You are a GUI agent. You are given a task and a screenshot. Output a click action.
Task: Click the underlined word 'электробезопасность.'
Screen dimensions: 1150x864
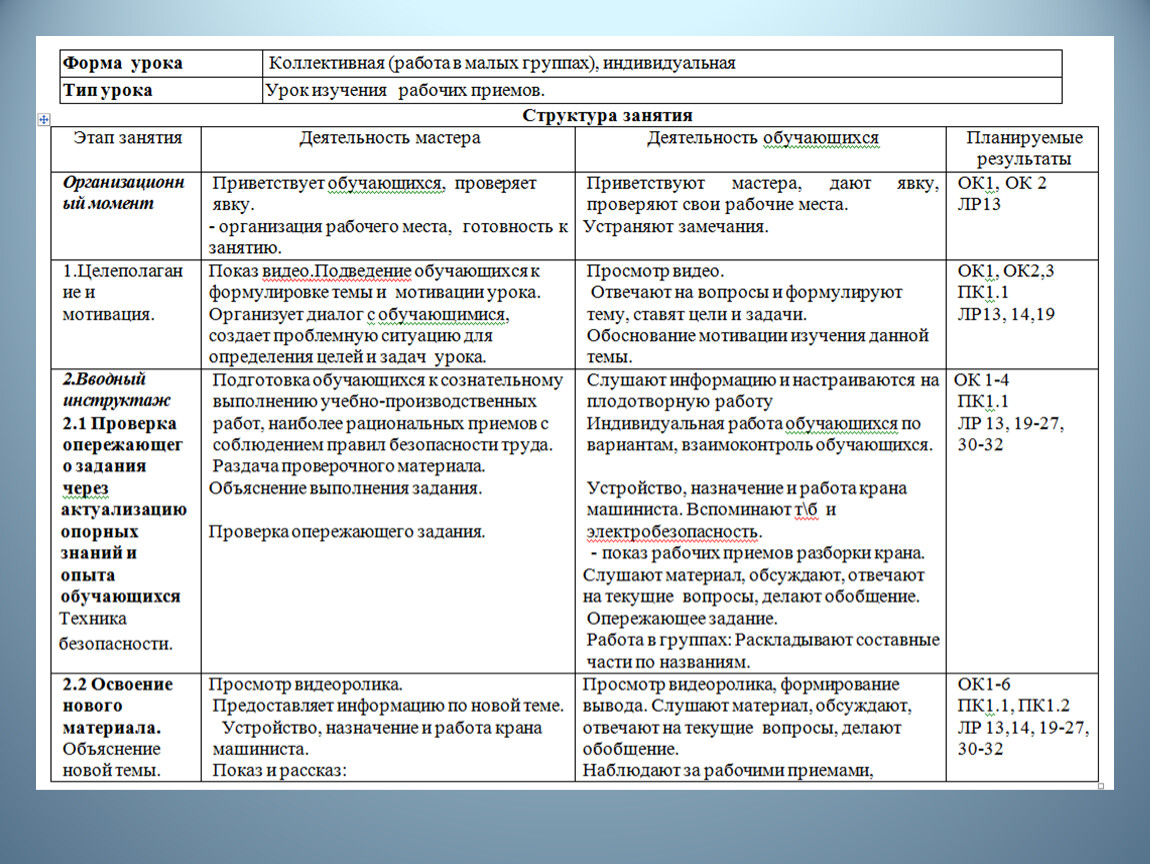pos(674,532)
